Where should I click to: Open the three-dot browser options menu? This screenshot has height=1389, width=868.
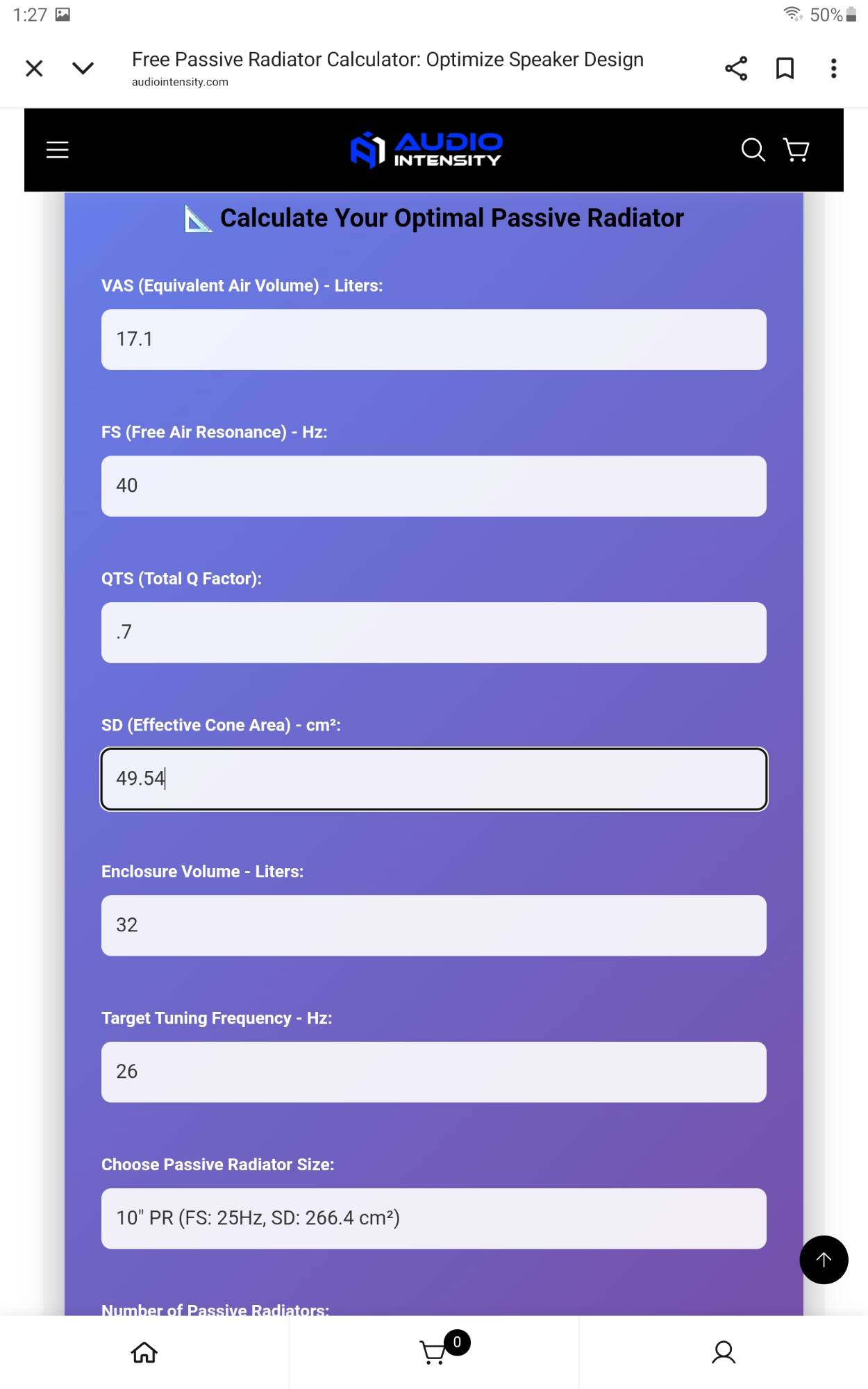point(833,68)
